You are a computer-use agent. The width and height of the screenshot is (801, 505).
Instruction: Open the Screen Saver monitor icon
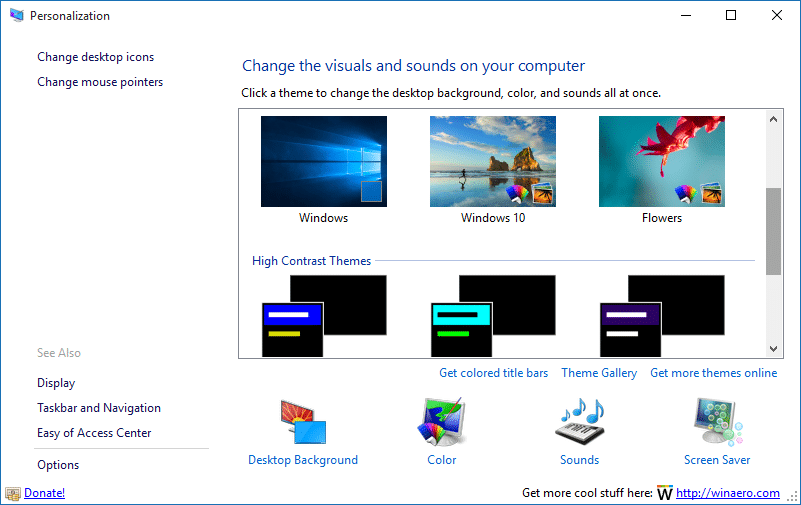[x=717, y=422]
